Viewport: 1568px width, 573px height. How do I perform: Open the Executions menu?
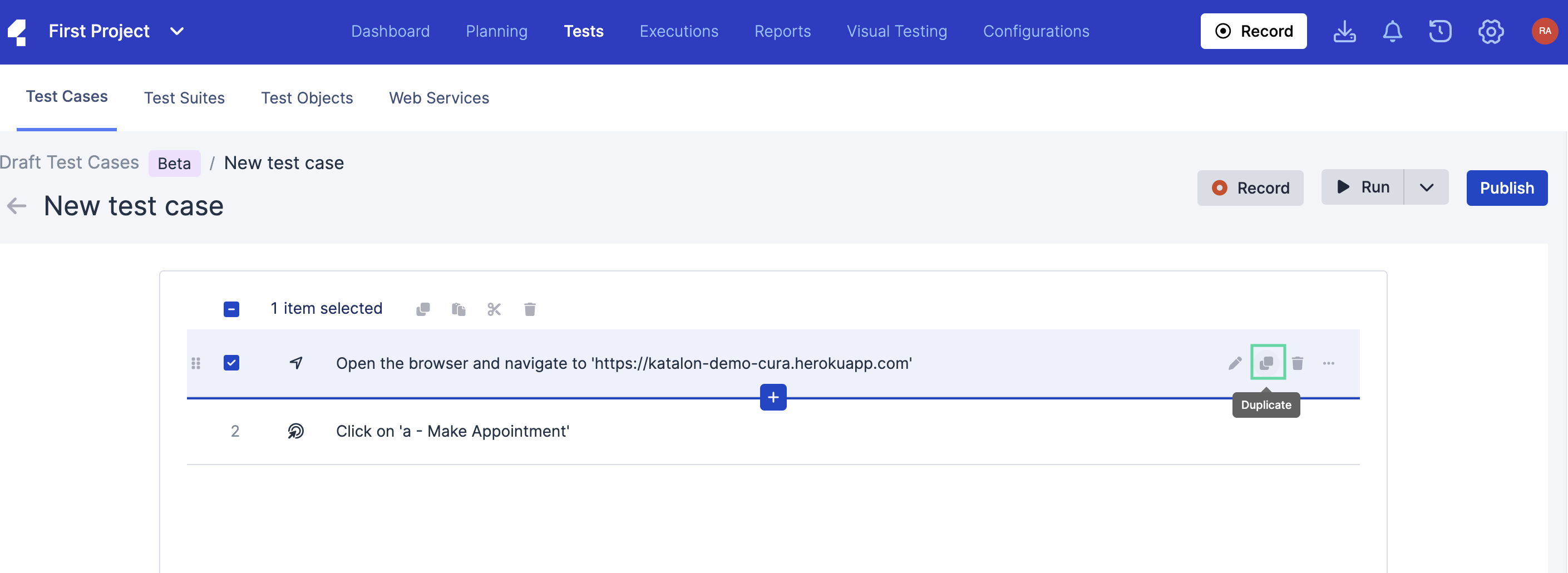679,31
